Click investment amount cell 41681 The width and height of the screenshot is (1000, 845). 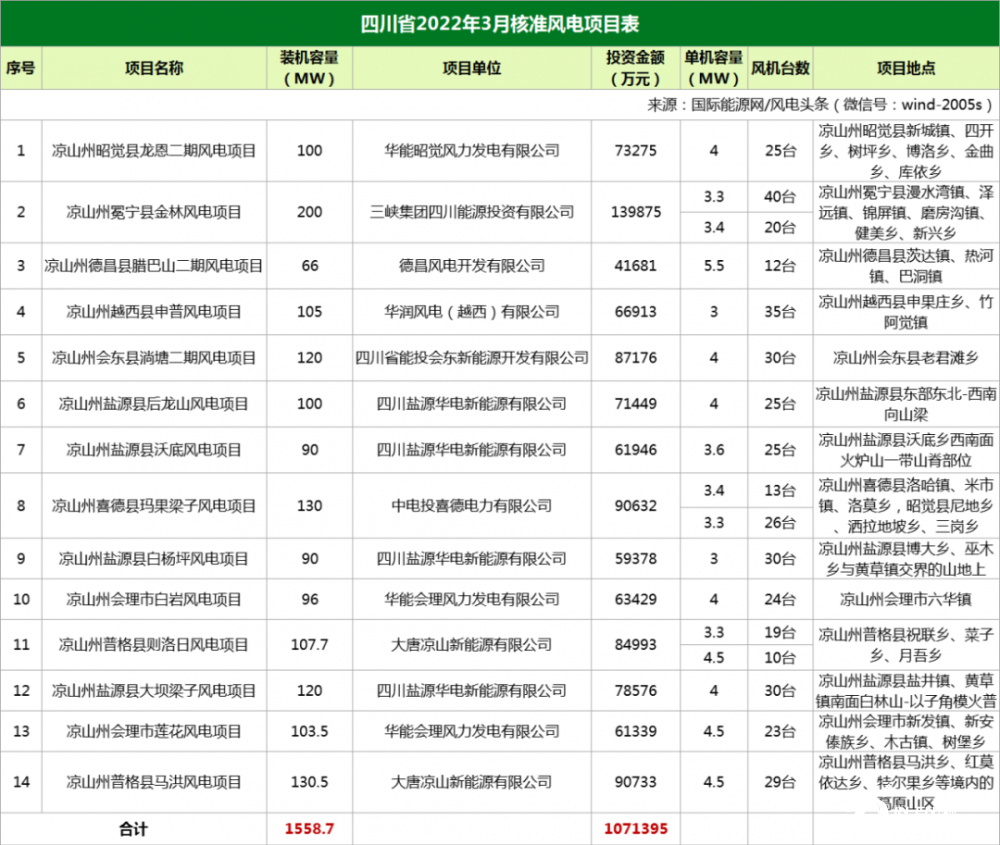coord(635,266)
